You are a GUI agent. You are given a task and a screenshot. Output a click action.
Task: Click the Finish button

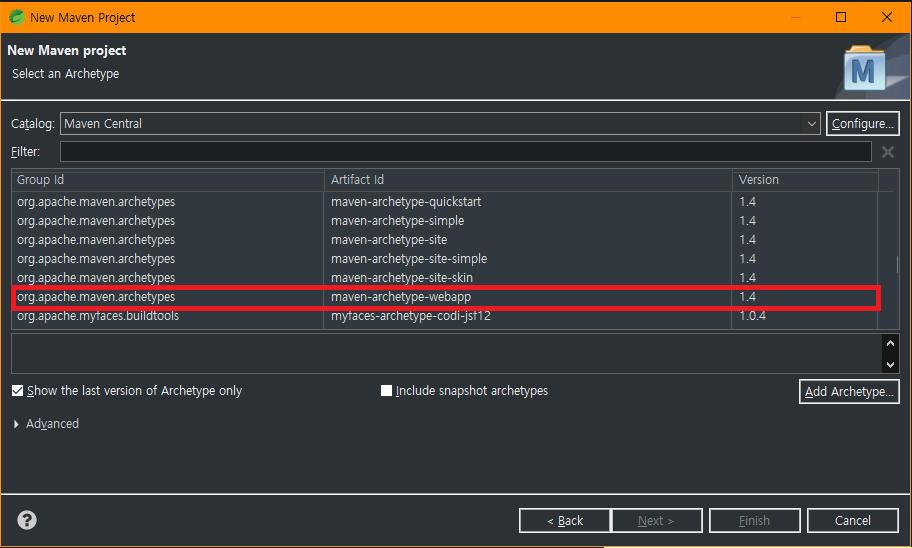pyautogui.click(x=754, y=521)
